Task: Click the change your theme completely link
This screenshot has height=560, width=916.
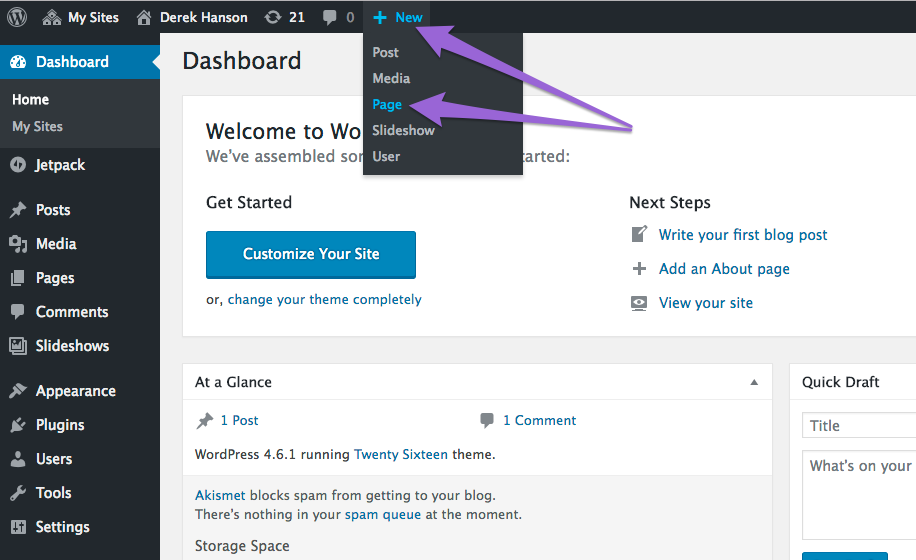Action: point(324,299)
